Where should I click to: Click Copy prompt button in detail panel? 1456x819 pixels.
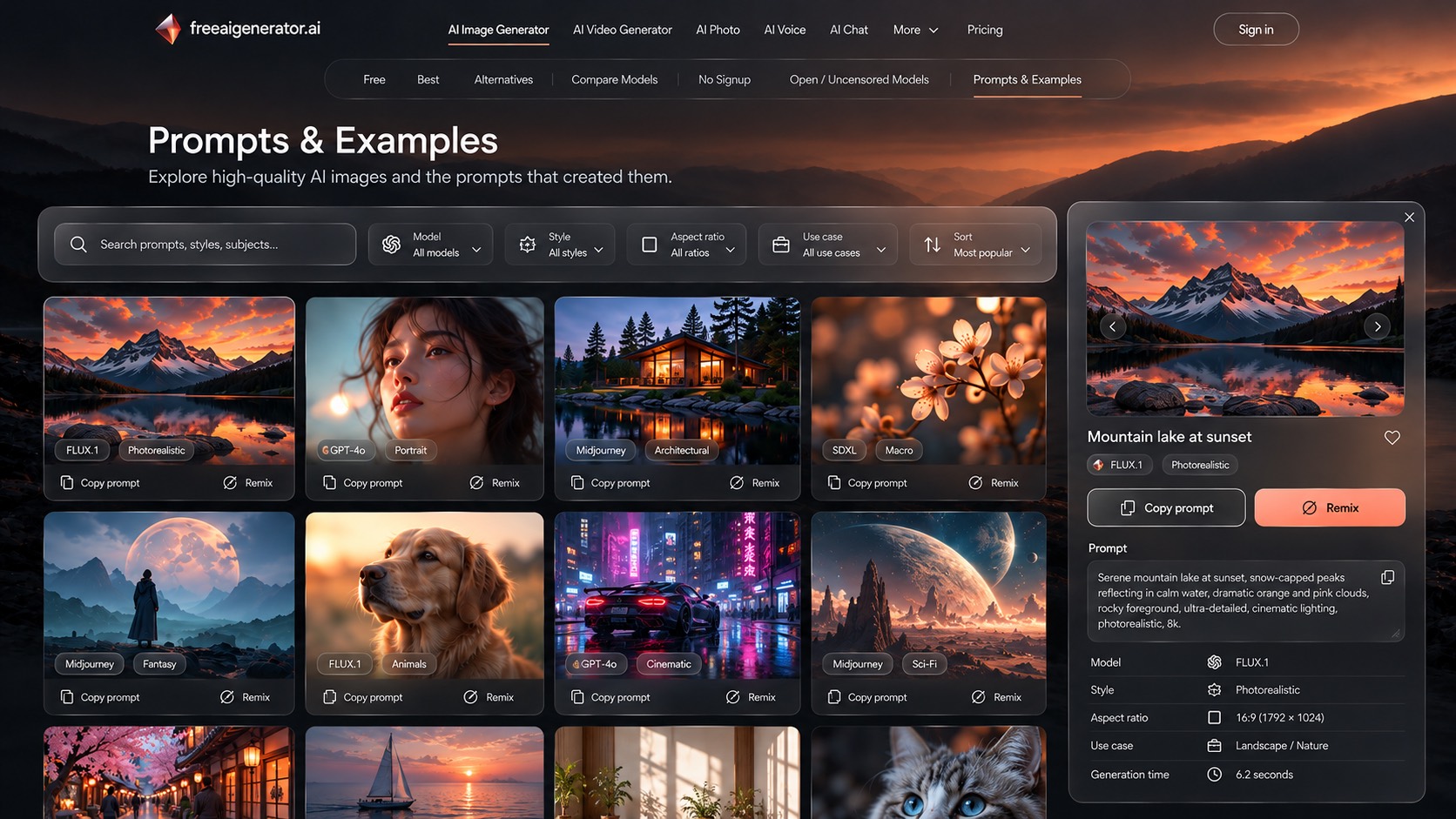point(1166,507)
